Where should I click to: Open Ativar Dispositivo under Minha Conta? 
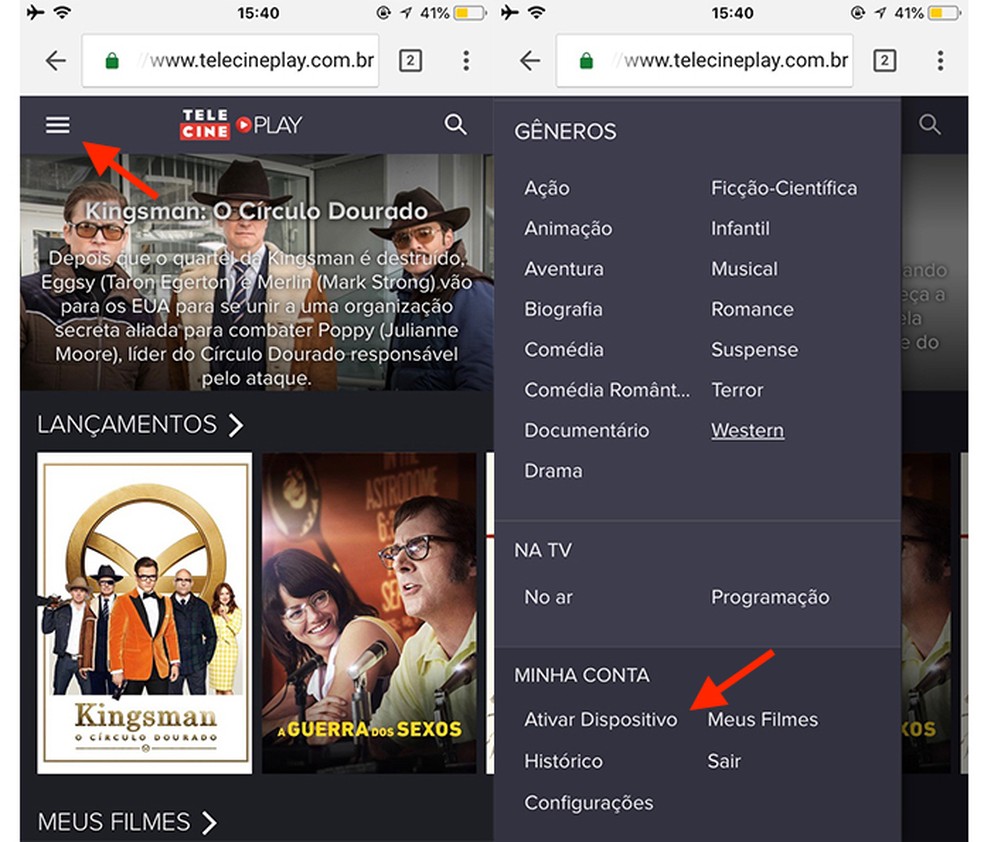tap(600, 719)
